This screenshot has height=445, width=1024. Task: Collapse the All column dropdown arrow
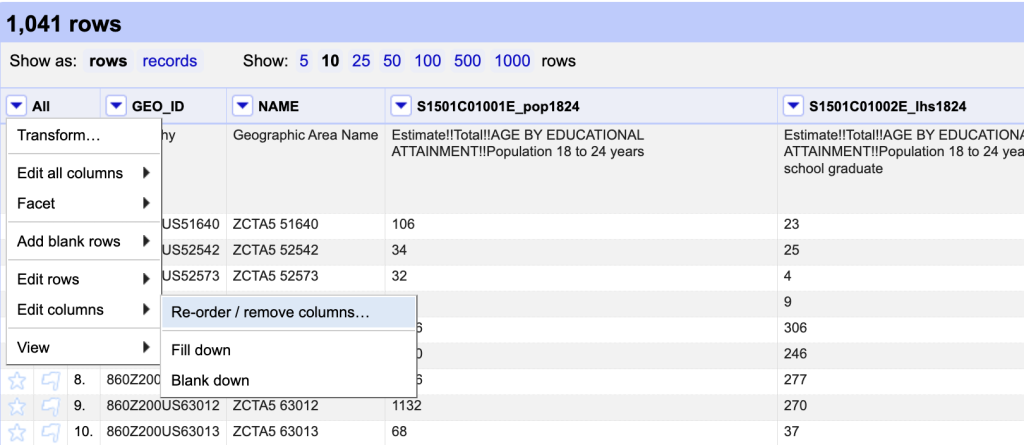(17, 106)
